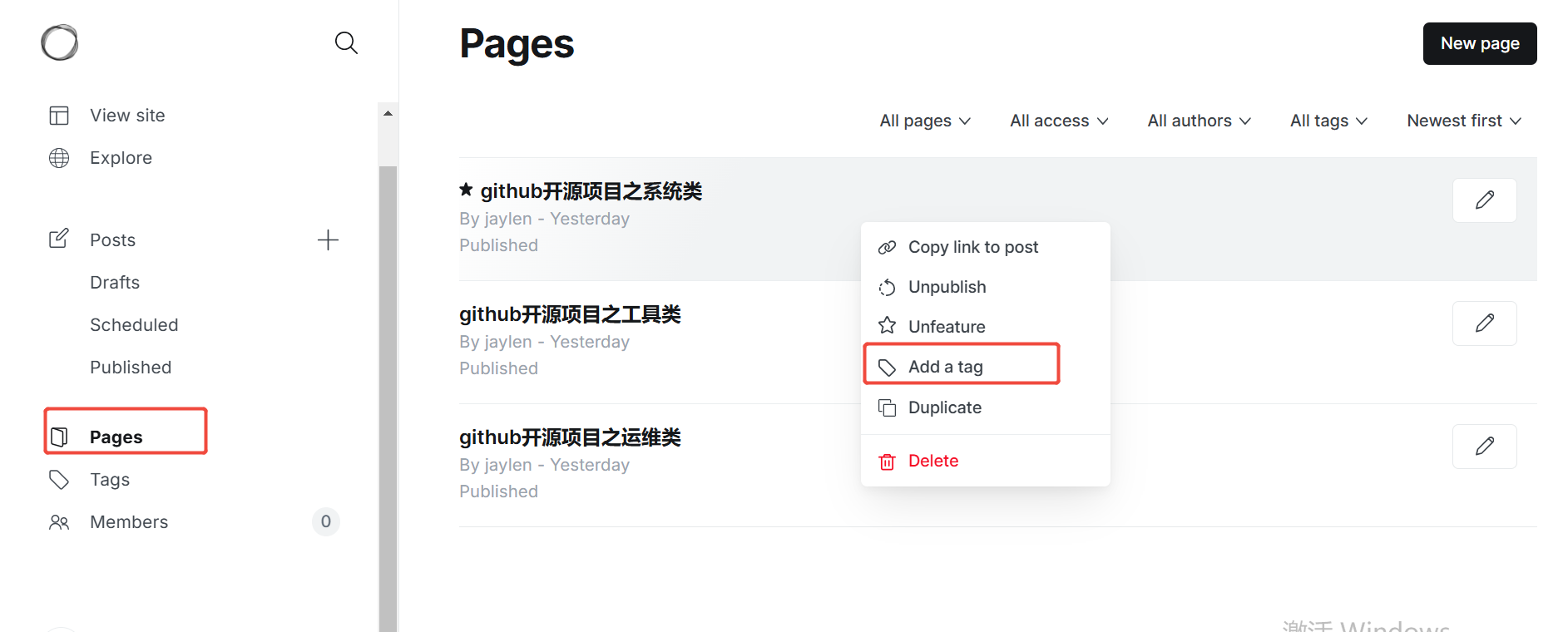Viewport: 1568px width, 632px height.
Task: Open the Members section
Action: click(x=129, y=522)
